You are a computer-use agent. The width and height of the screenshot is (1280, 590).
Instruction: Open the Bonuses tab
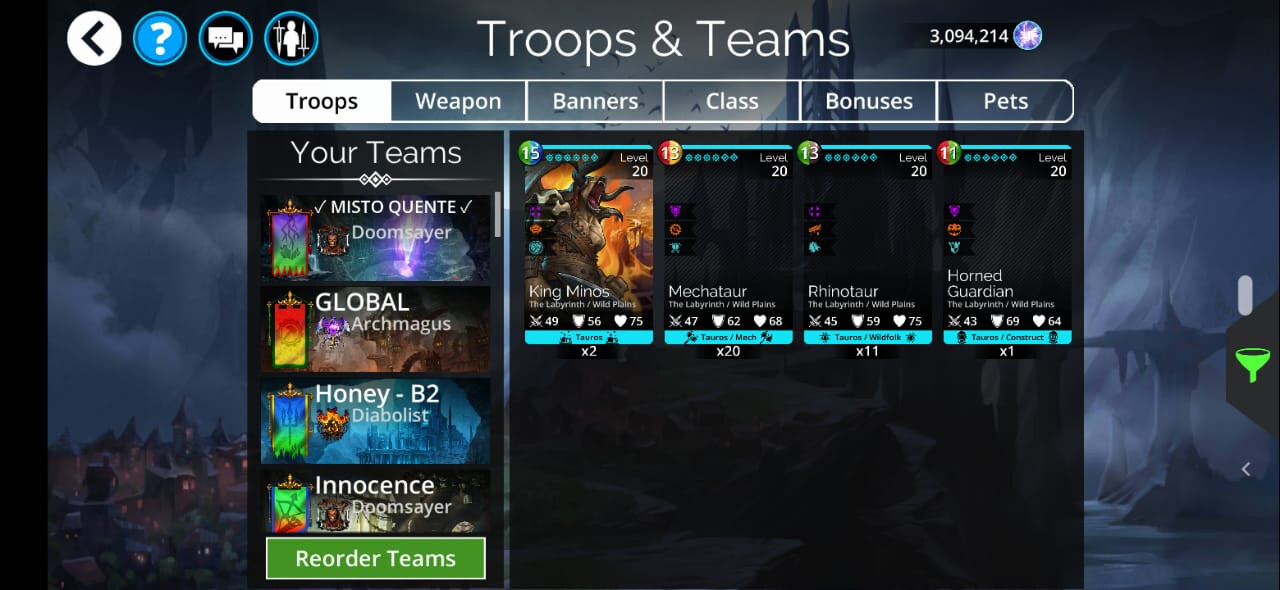(x=869, y=101)
